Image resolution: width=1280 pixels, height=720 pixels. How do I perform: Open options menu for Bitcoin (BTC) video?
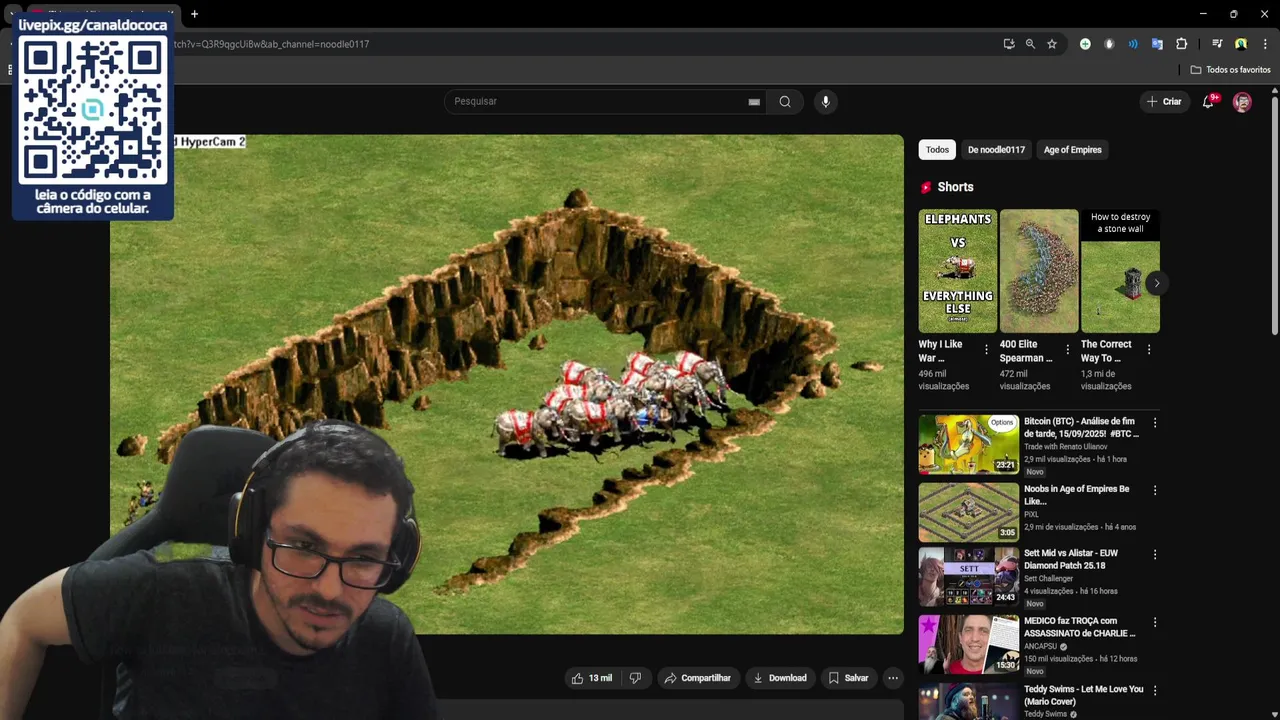point(1154,423)
